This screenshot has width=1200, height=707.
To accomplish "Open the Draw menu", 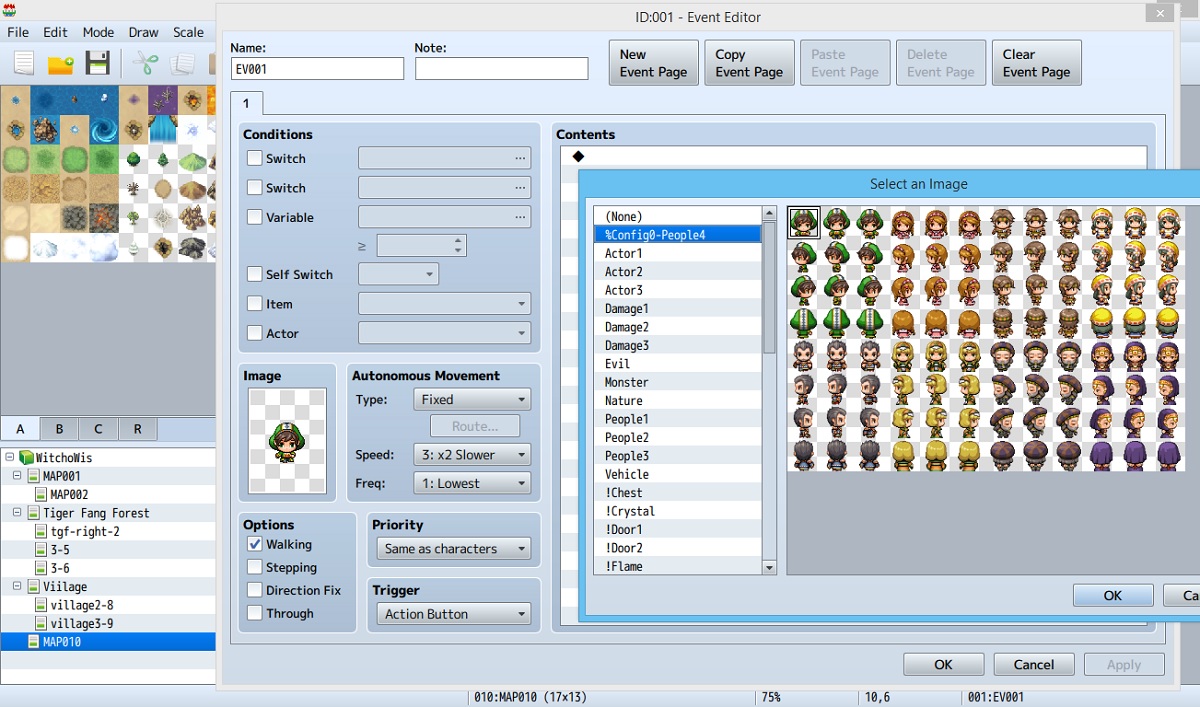I will click(143, 32).
